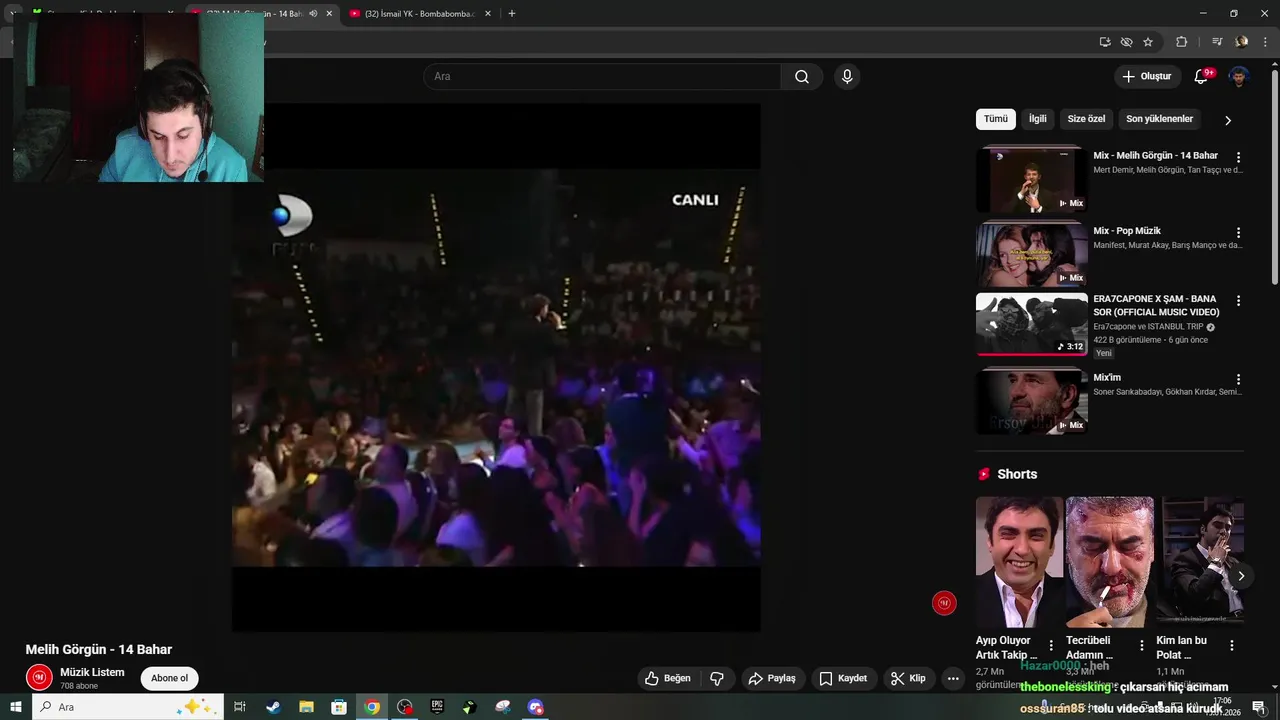Screen dimensions: 1280x720
Task: Subscribe with Abone ol button
Action: click(x=169, y=678)
